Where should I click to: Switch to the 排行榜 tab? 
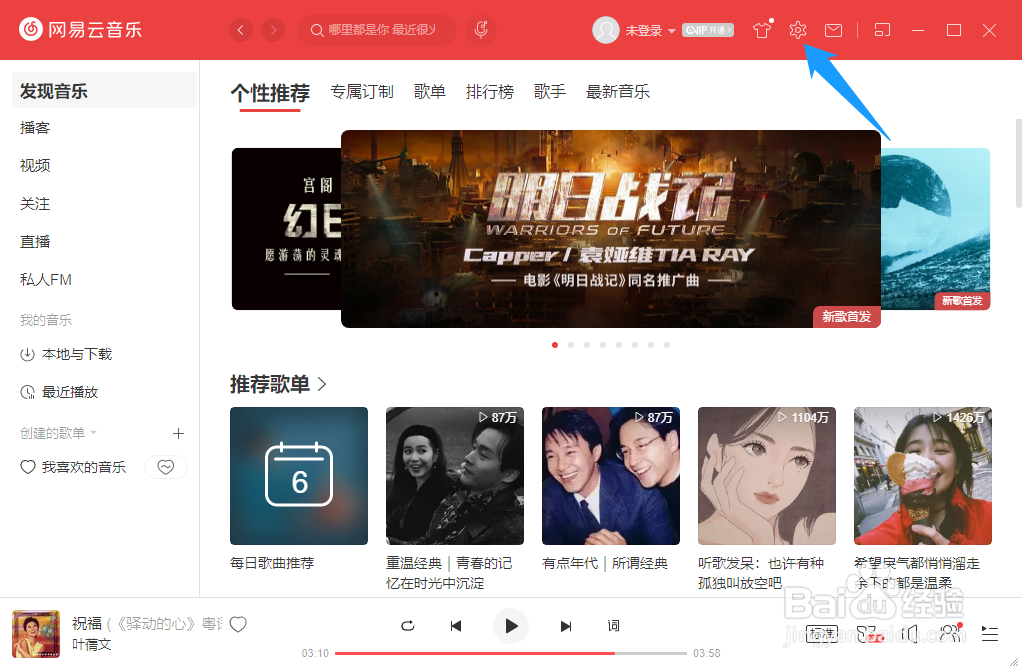coord(489,92)
